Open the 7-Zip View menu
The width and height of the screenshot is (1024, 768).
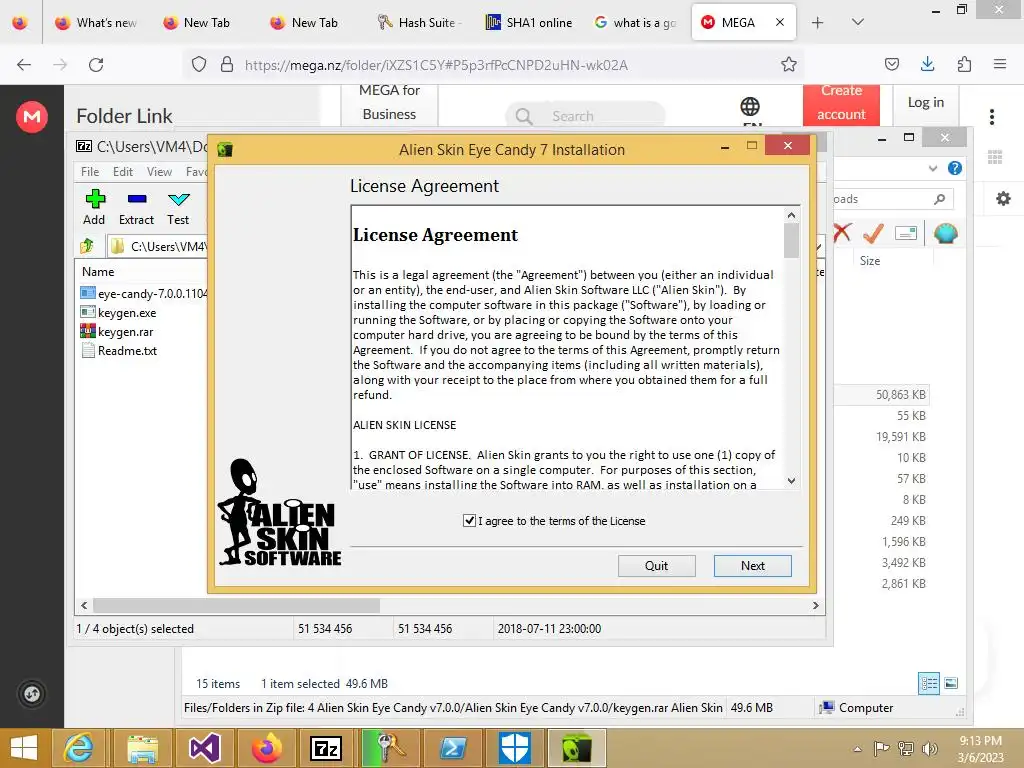(159, 172)
